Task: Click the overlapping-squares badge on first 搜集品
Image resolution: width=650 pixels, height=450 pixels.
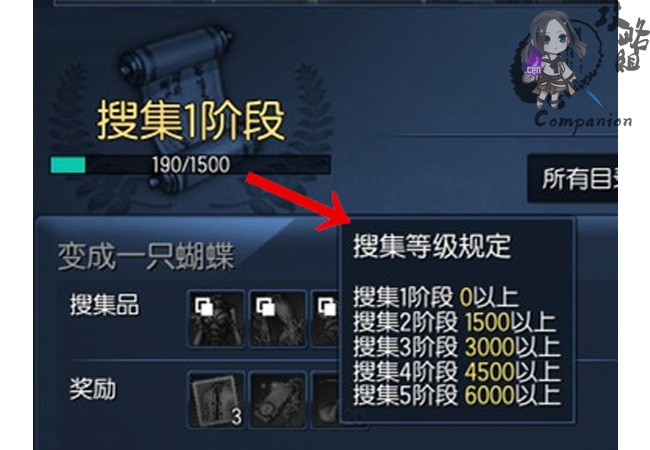Action: coord(204,307)
